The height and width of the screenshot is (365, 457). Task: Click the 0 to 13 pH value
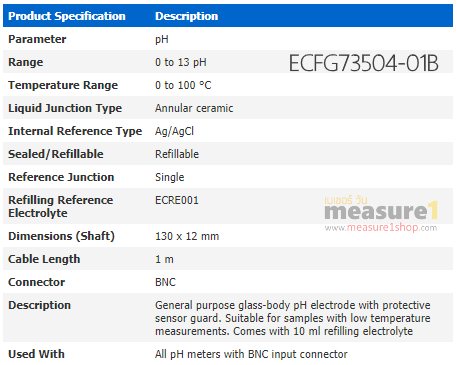tap(181, 62)
